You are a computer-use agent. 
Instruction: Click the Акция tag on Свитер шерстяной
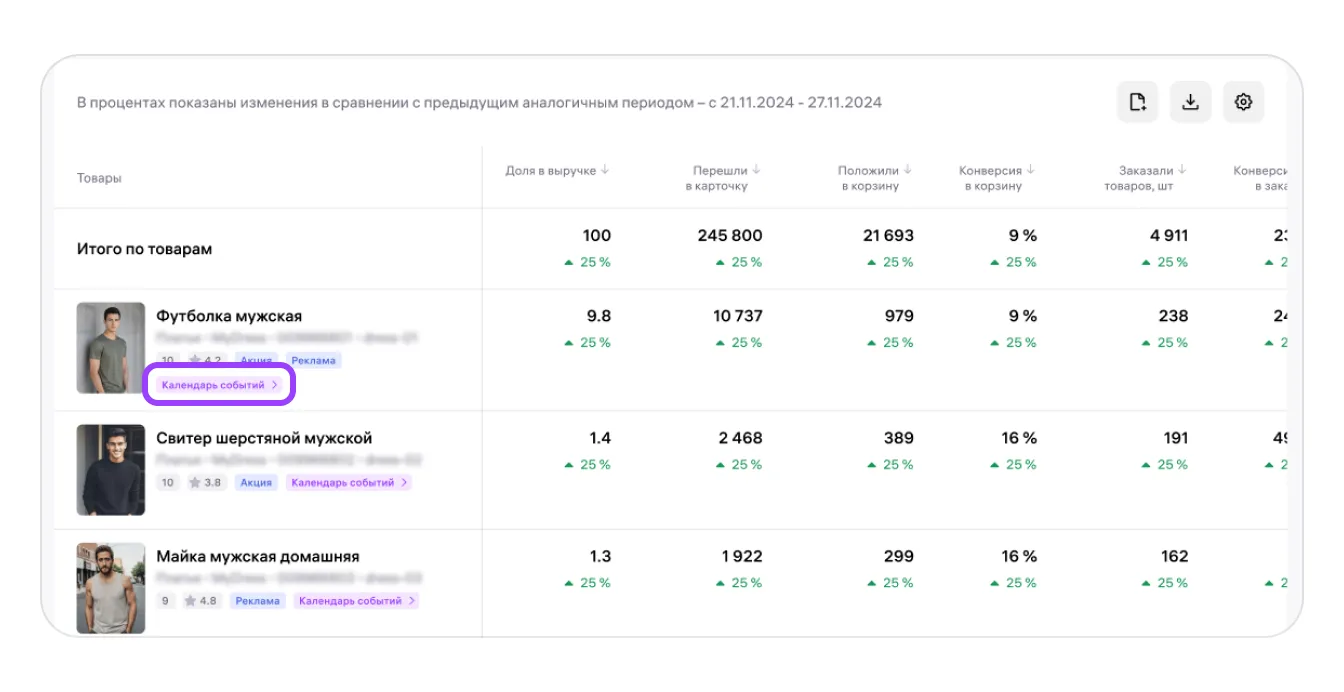click(x=256, y=483)
